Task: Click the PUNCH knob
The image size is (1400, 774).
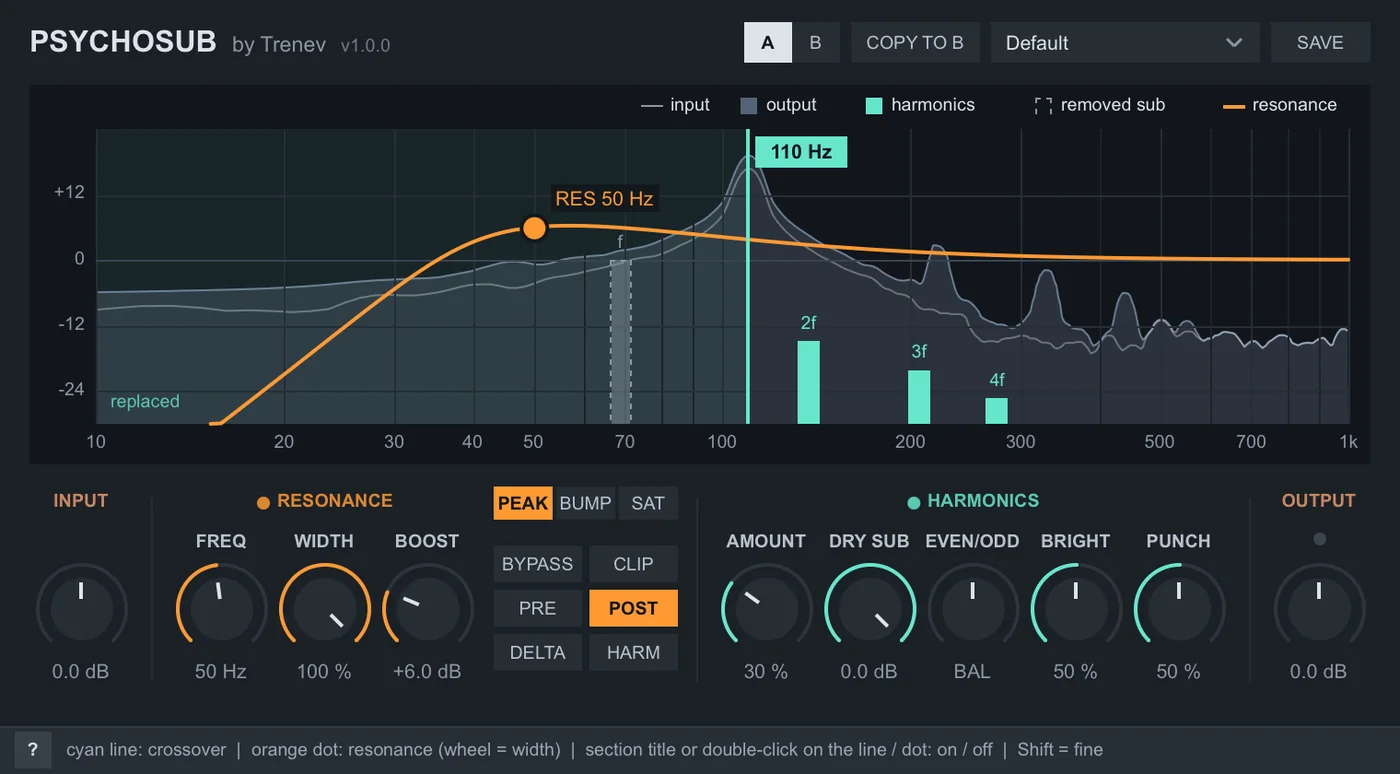Action: coord(1178,608)
